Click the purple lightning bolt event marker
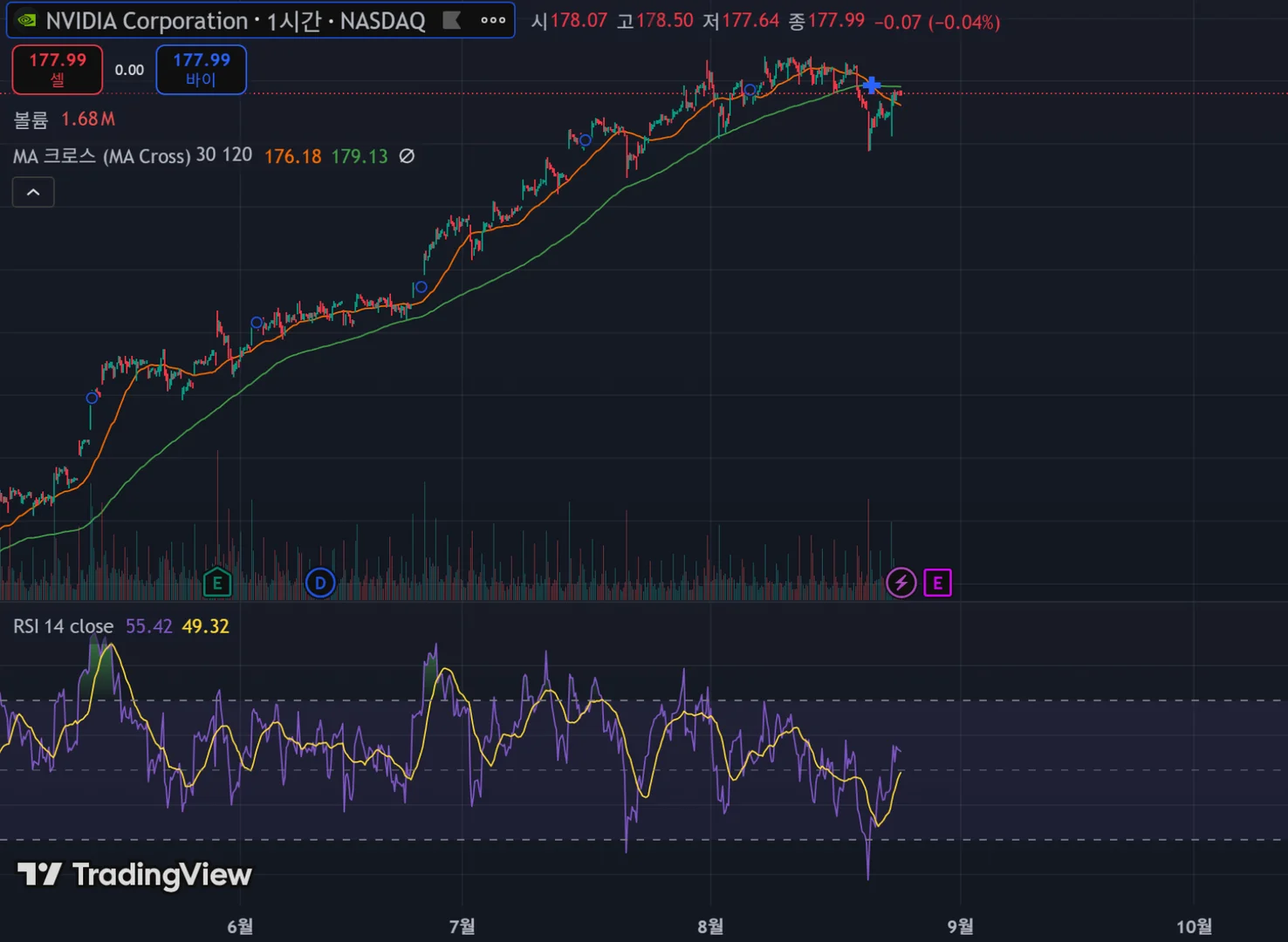Screen dimensions: 1288x942 (x=901, y=583)
